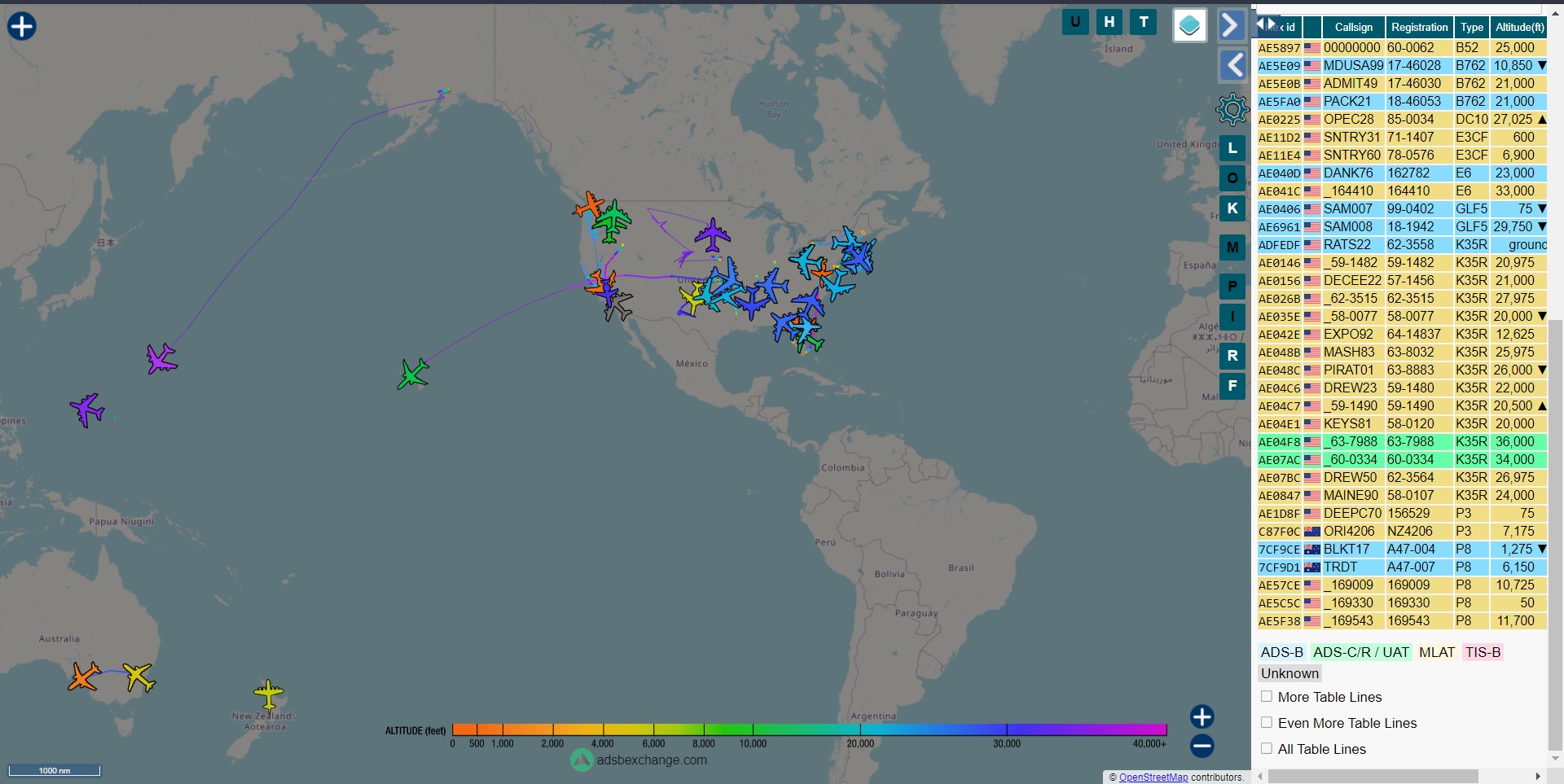Viewport: 1564px width, 784px height.
Task: Select orange aircraft over southern Australia
Action: pyautogui.click(x=85, y=677)
